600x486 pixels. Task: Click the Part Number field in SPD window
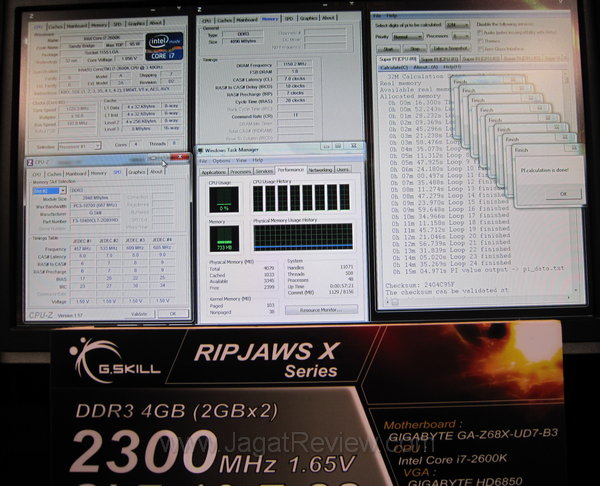(x=95, y=220)
